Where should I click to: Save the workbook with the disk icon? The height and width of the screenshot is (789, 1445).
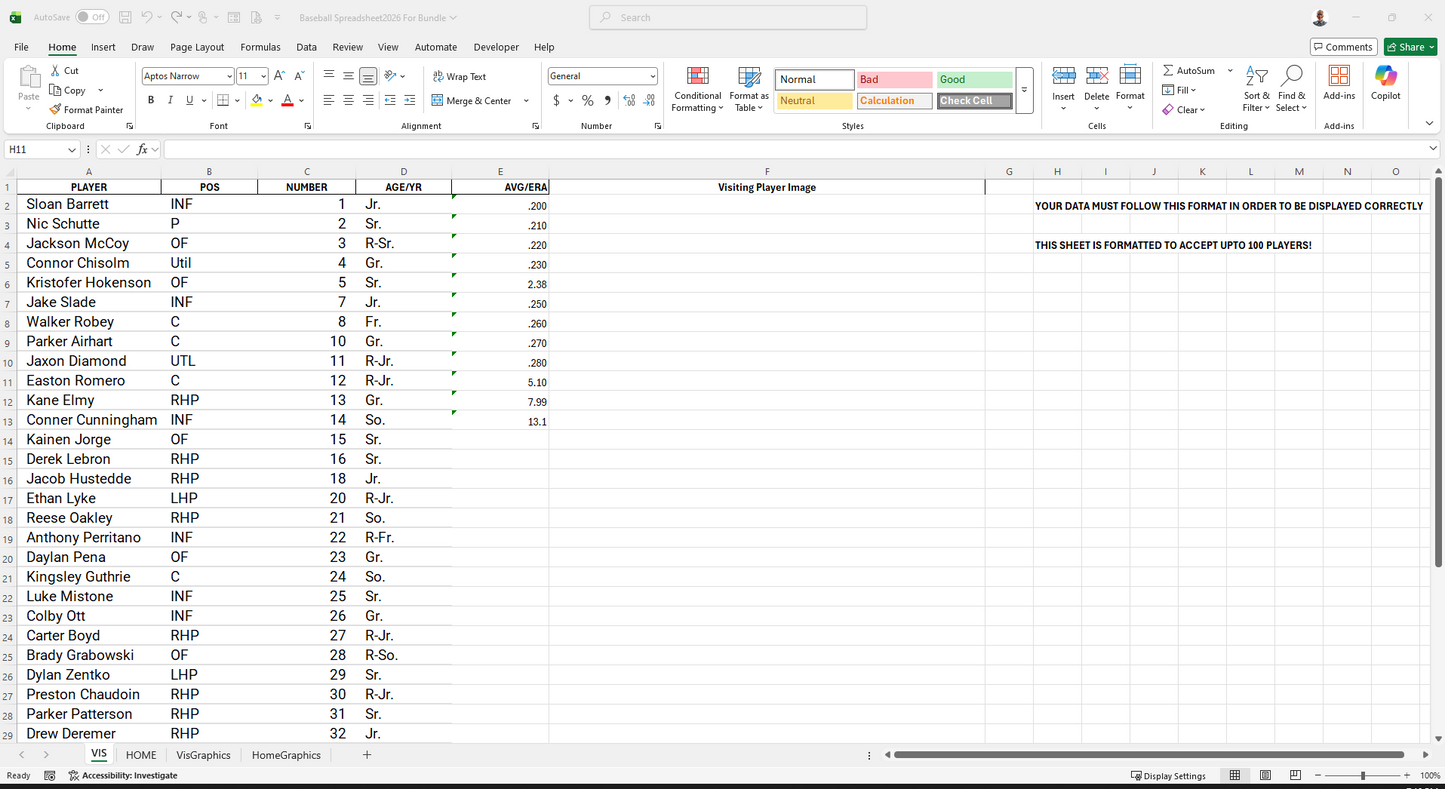tap(125, 18)
